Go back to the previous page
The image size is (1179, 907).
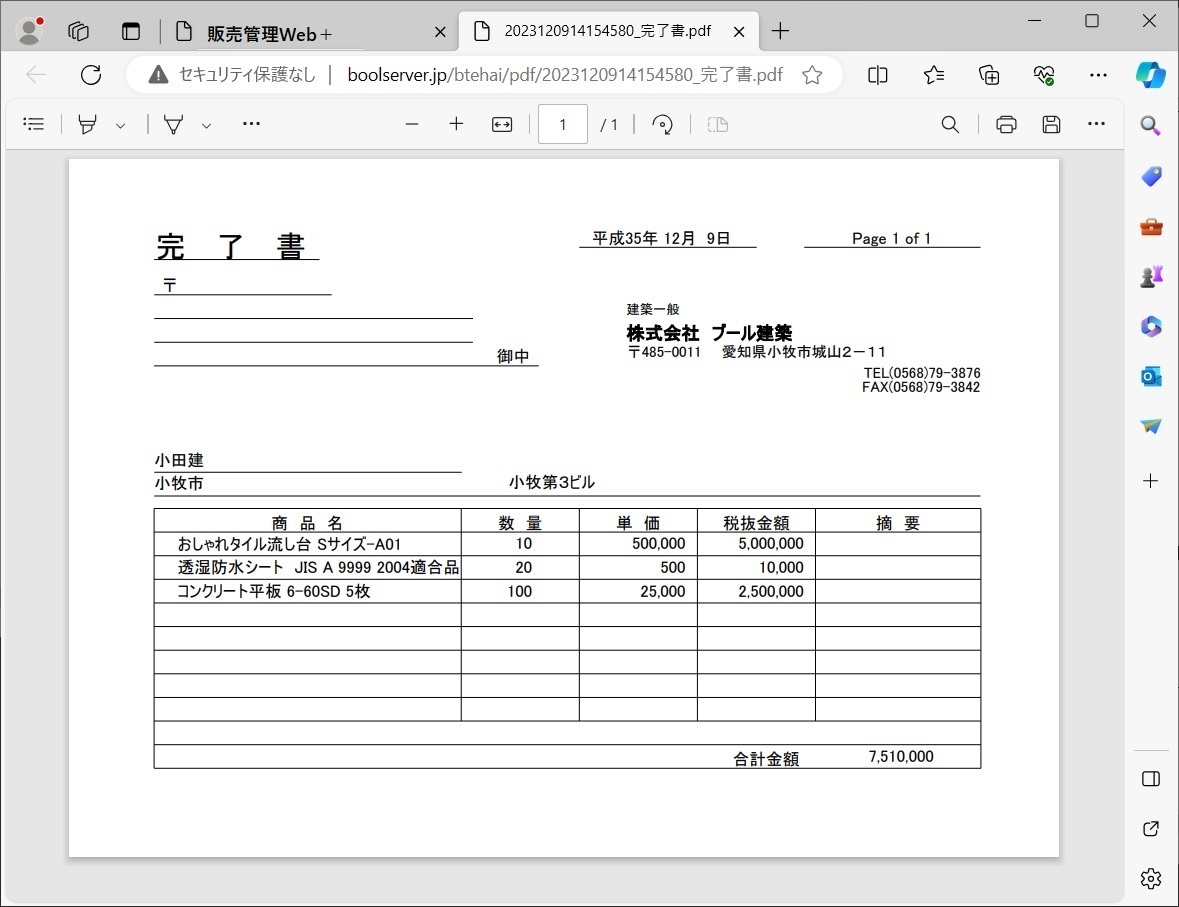coord(35,74)
